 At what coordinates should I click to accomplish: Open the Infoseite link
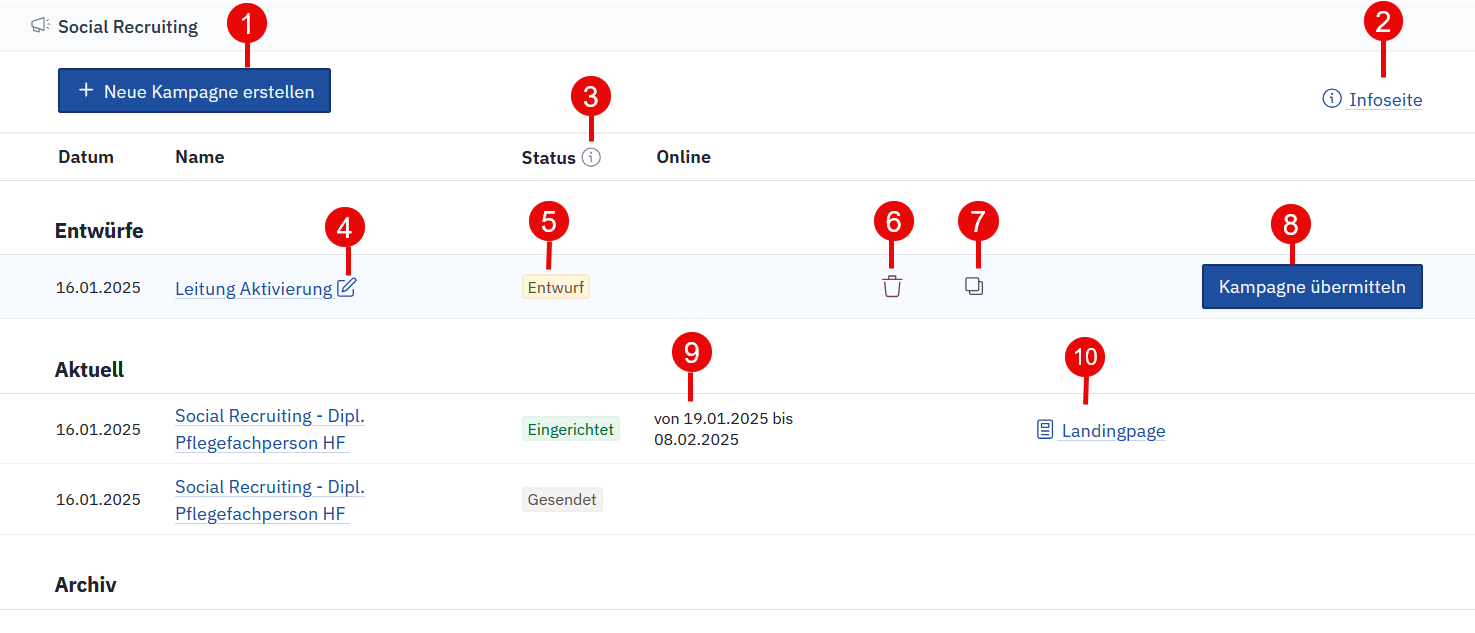tap(1385, 100)
